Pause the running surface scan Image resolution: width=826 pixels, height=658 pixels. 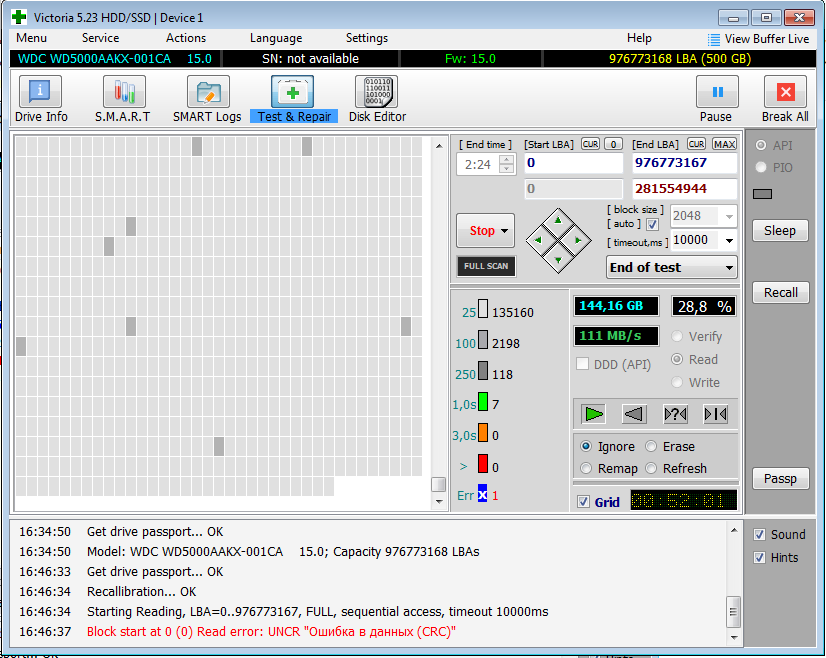[x=716, y=98]
